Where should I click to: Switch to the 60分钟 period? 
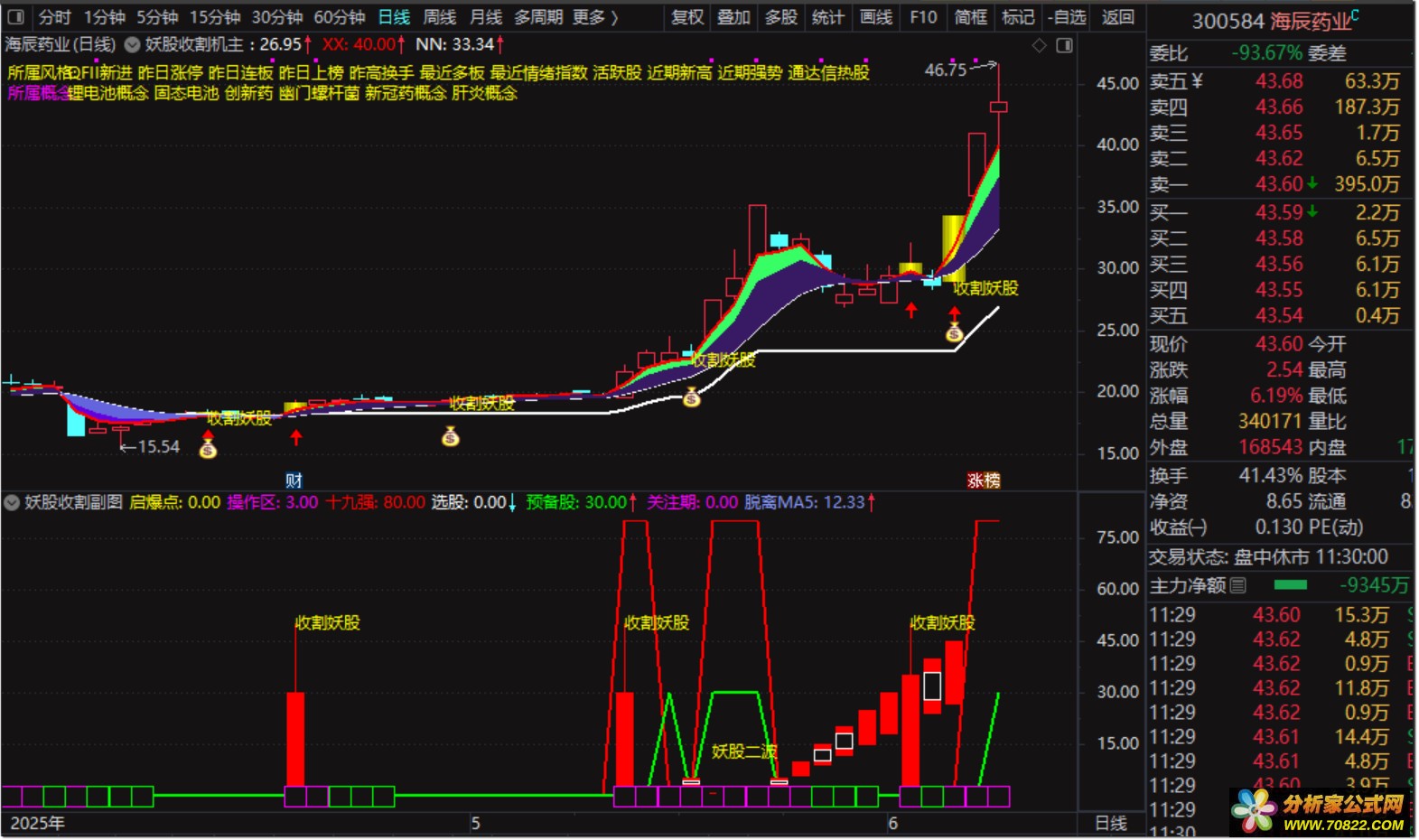click(x=340, y=17)
